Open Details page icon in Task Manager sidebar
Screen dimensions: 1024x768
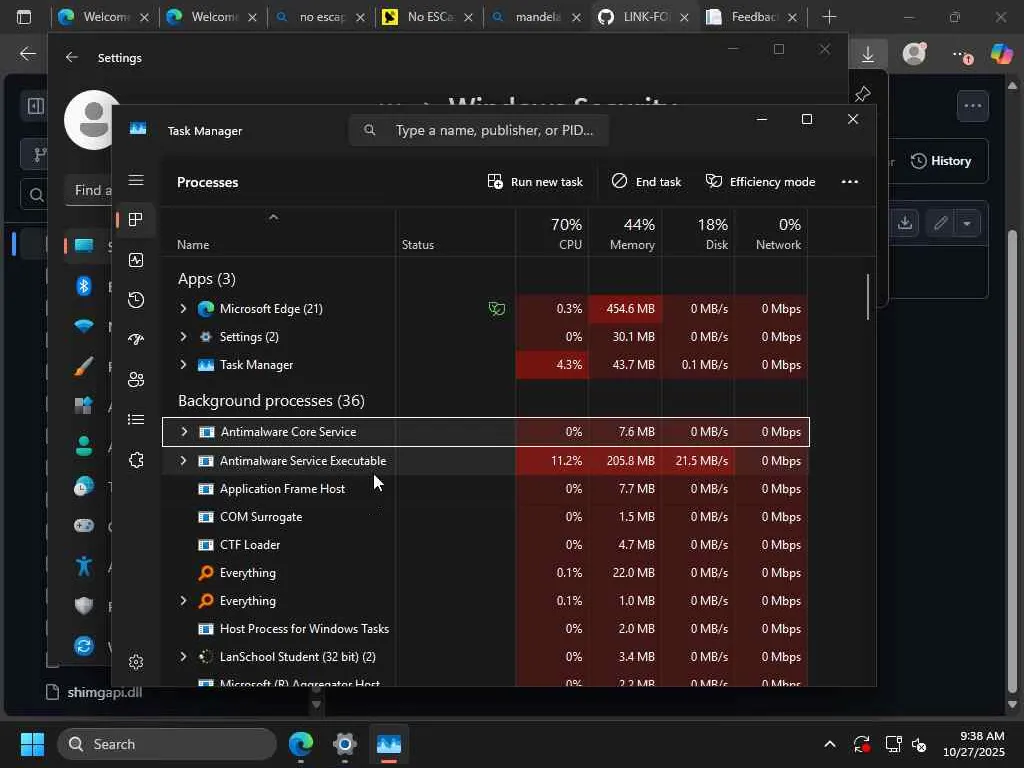tap(136, 419)
